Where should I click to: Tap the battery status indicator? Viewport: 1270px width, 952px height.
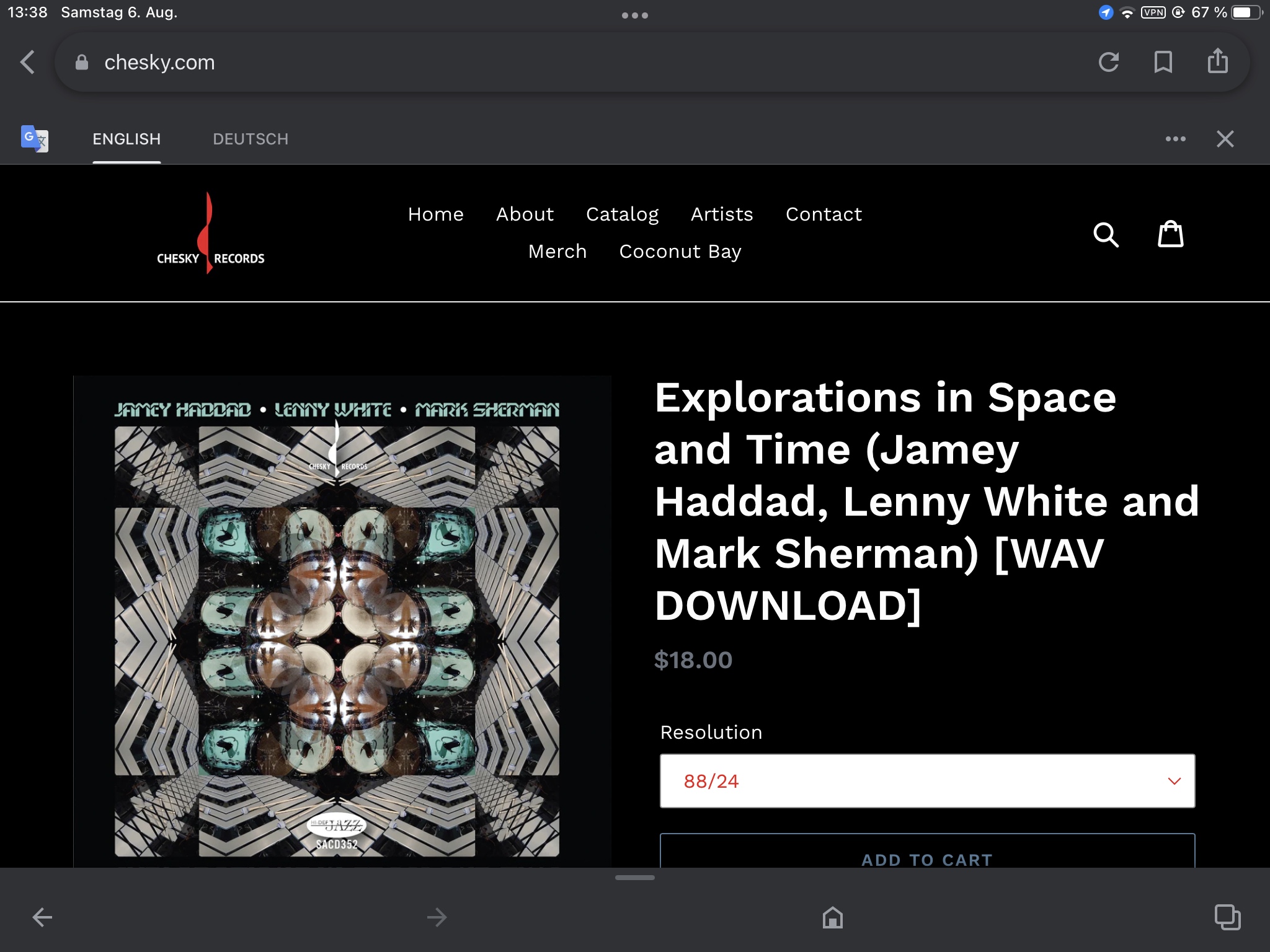(x=1247, y=12)
